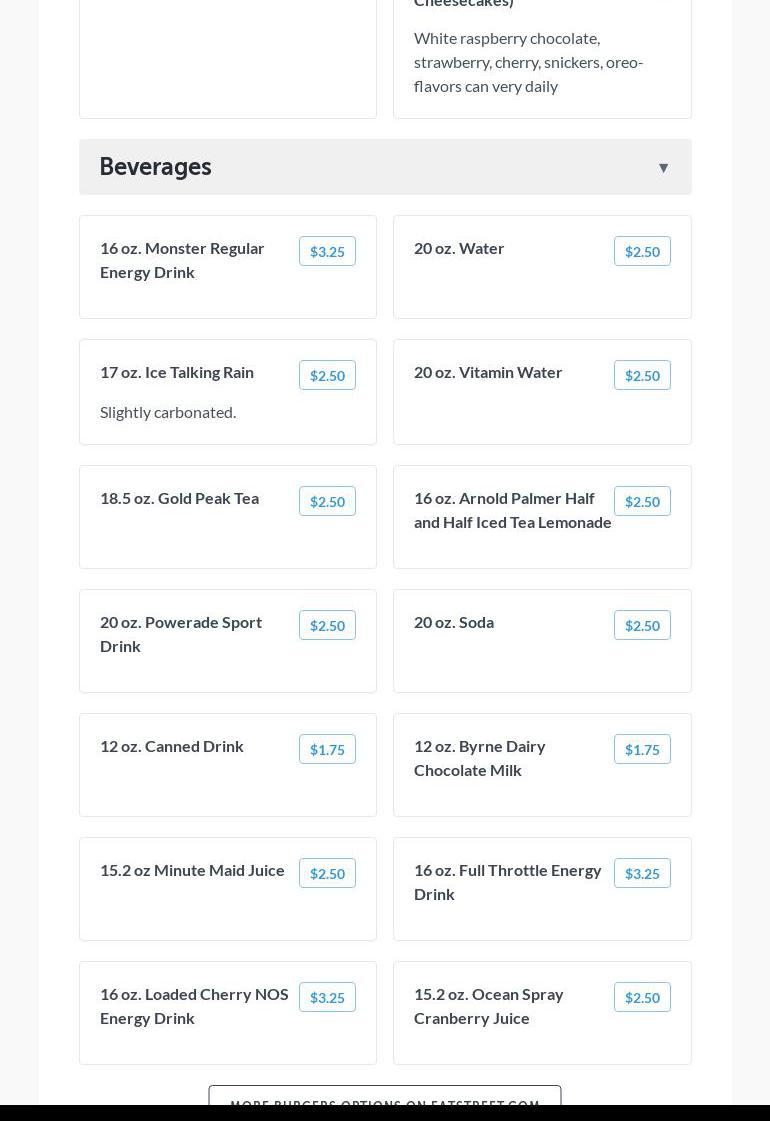Add Gold Peak Tea via its price button

[x=327, y=502]
